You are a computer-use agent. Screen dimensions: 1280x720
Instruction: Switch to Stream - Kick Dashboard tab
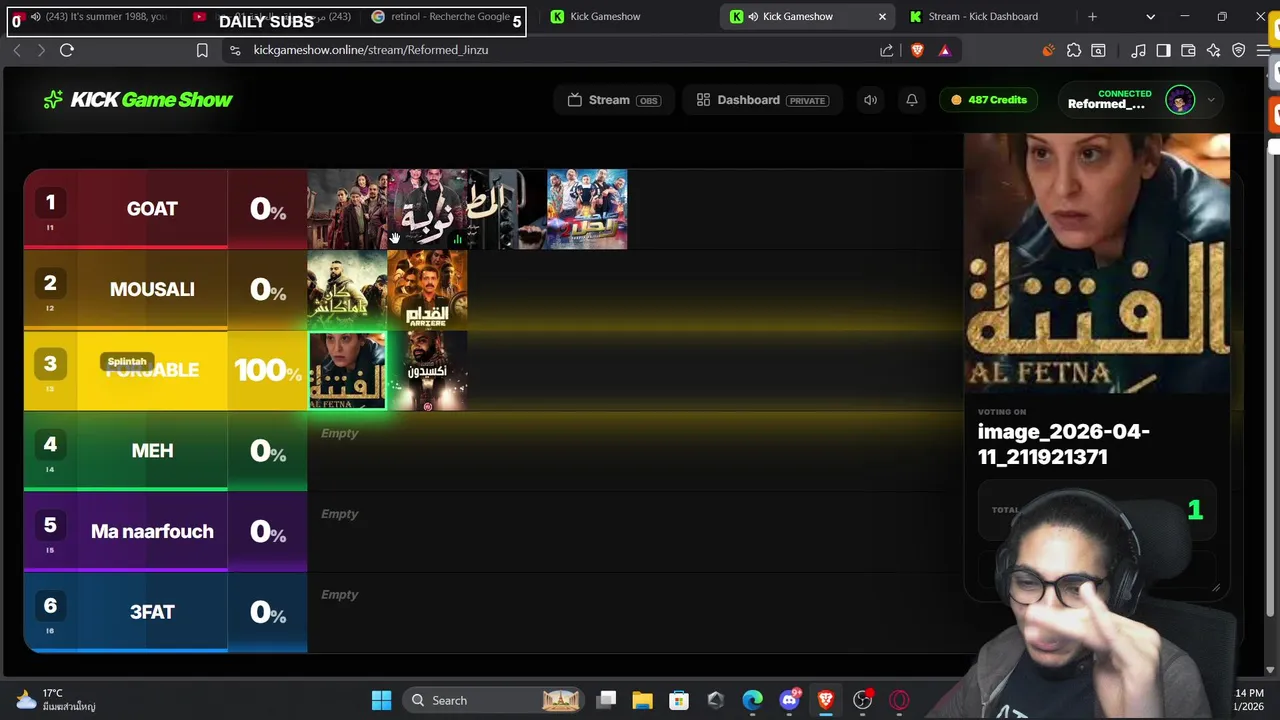tap(983, 16)
